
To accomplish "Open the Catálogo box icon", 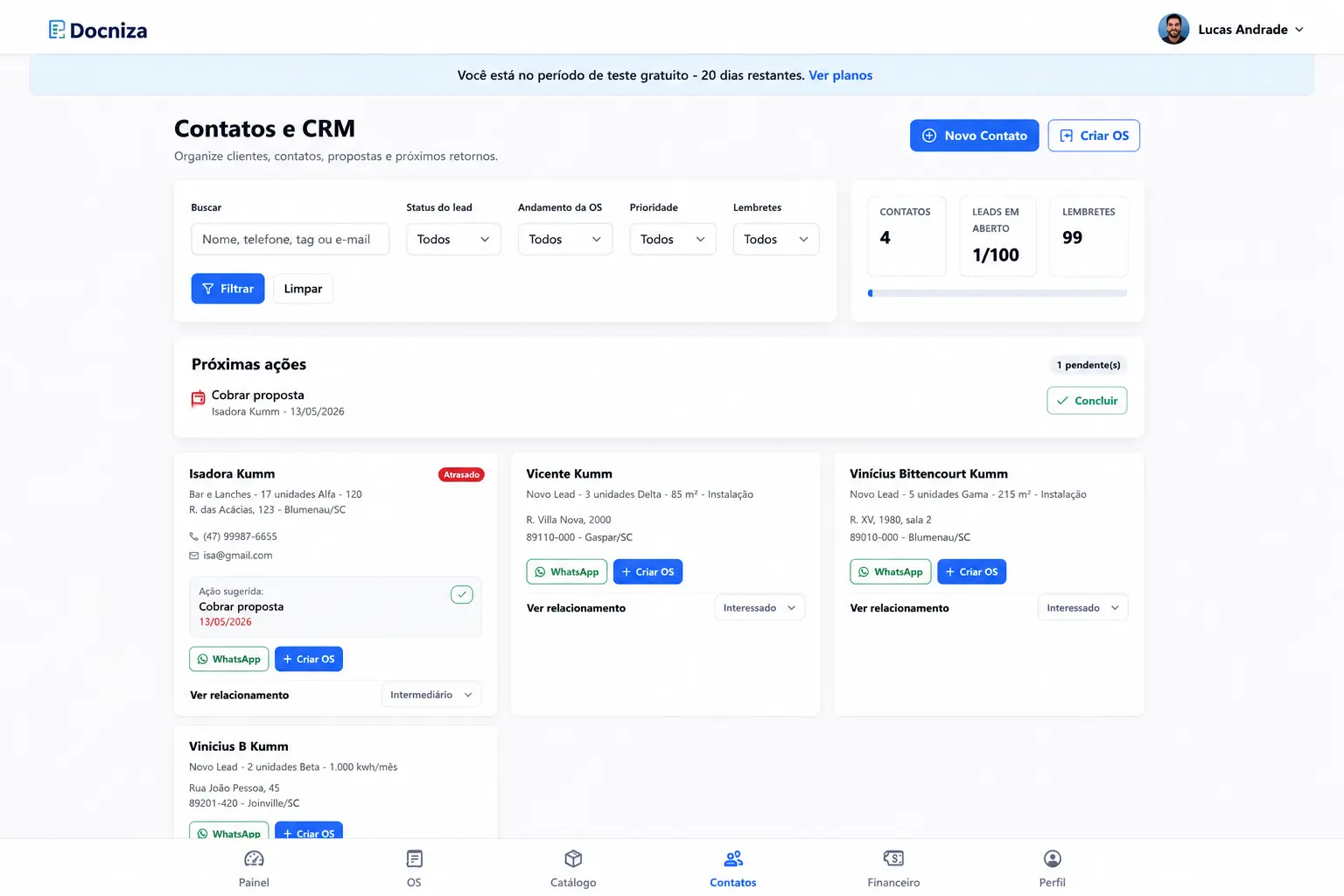I will tap(573, 858).
